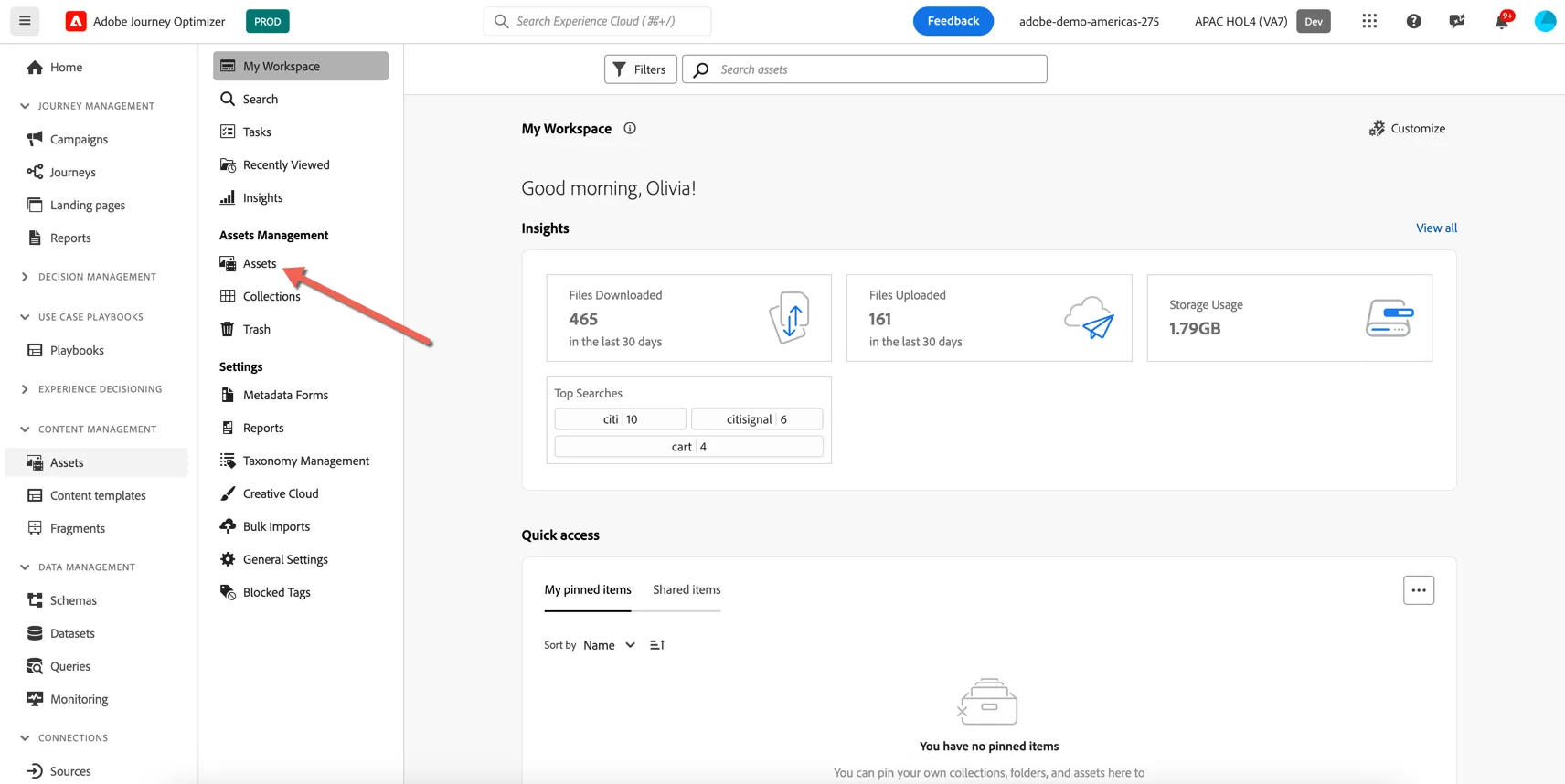Collapse the Journey Management section
Screen dimensions: 1565x784
(25, 106)
